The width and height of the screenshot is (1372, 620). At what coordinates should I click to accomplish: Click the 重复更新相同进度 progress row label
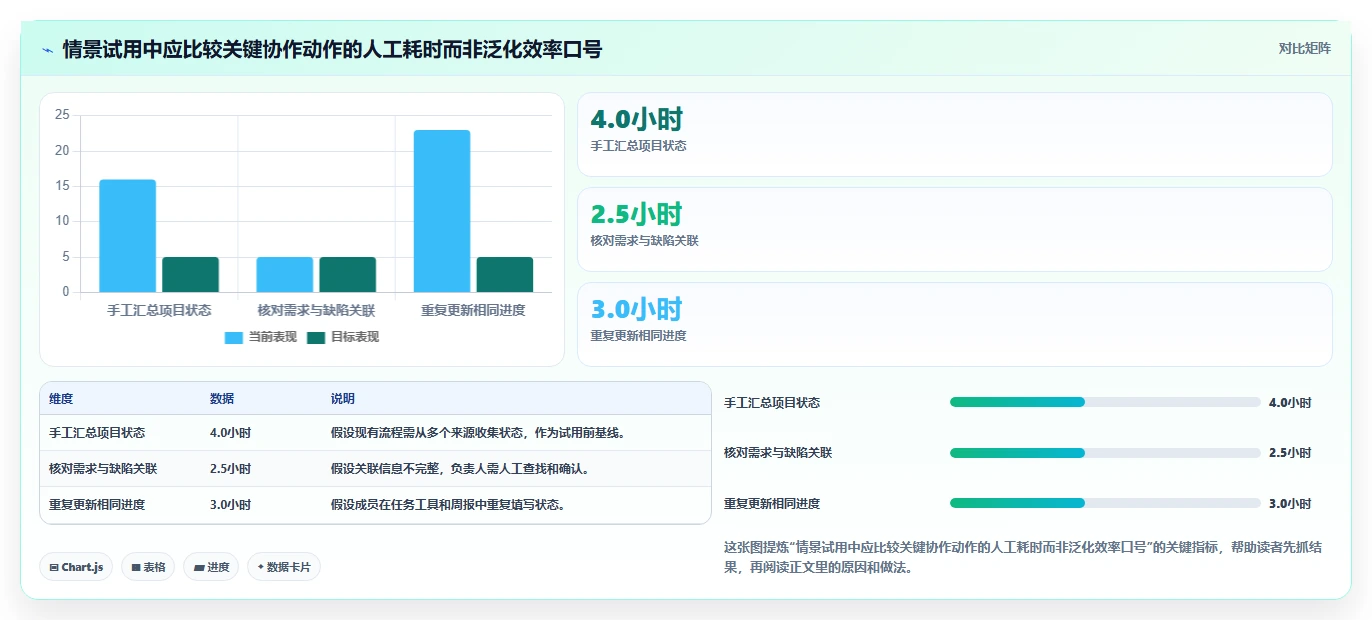coord(772,504)
